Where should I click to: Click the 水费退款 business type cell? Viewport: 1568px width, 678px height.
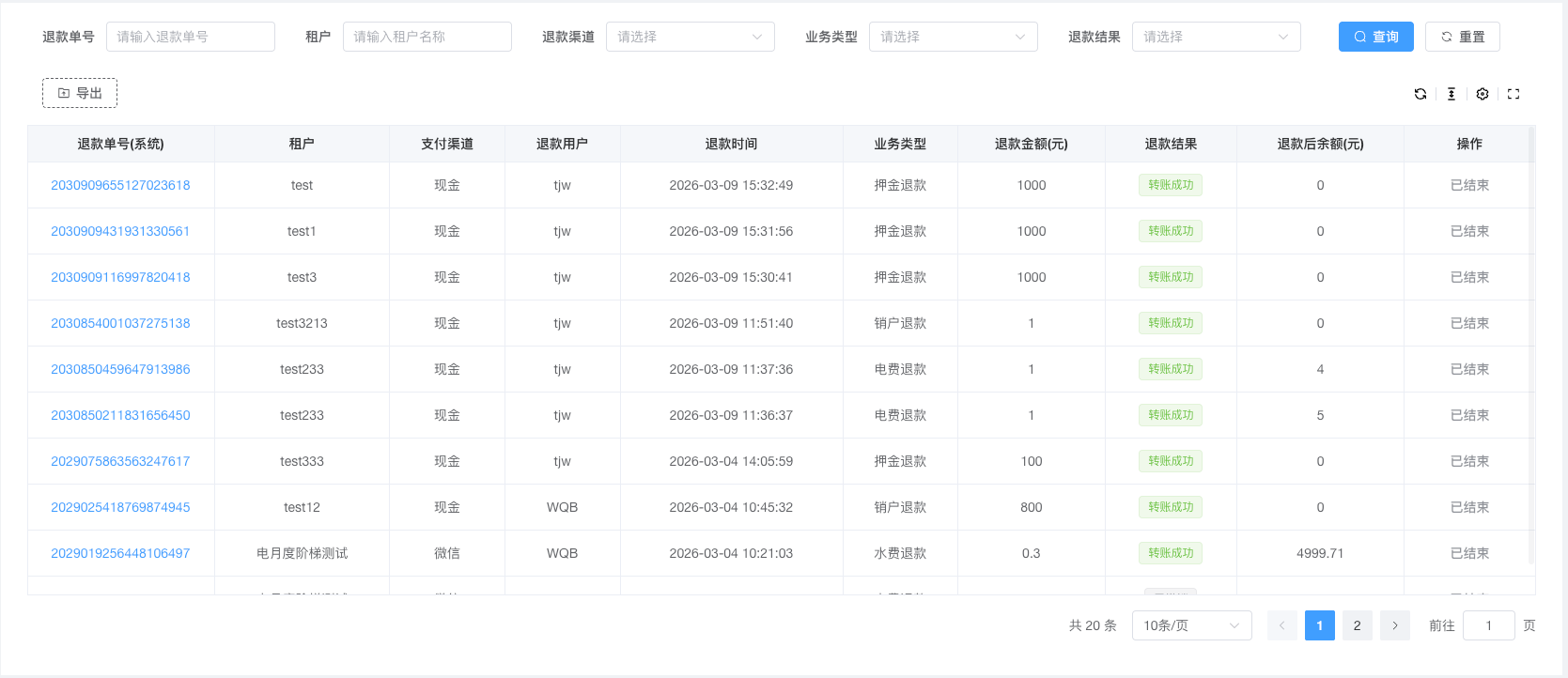point(900,553)
